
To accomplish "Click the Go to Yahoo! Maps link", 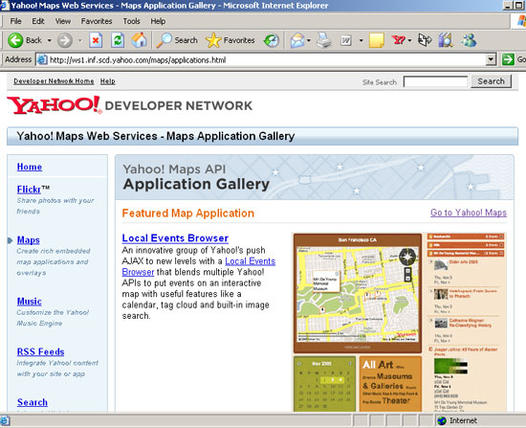I will [468, 212].
